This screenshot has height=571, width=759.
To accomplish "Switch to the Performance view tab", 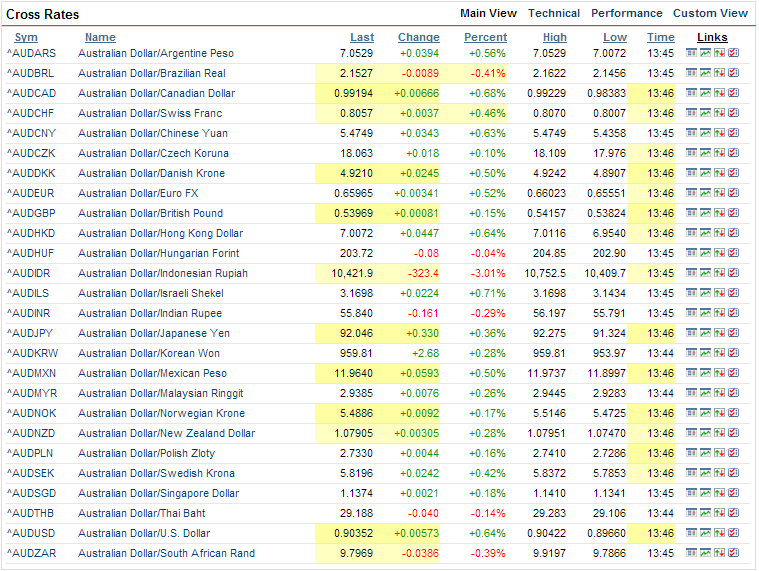I will click(626, 13).
